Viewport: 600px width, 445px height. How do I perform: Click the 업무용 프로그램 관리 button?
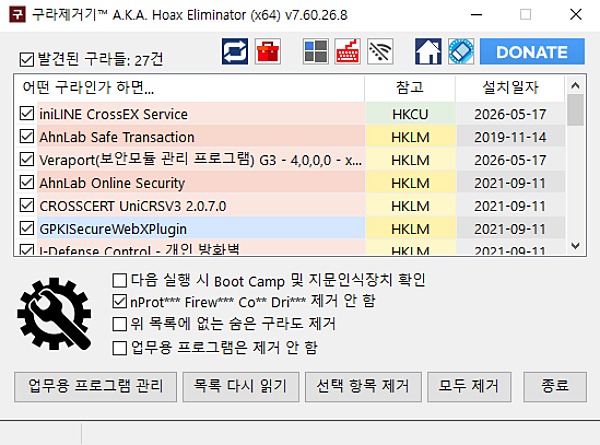pyautogui.click(x=96, y=386)
